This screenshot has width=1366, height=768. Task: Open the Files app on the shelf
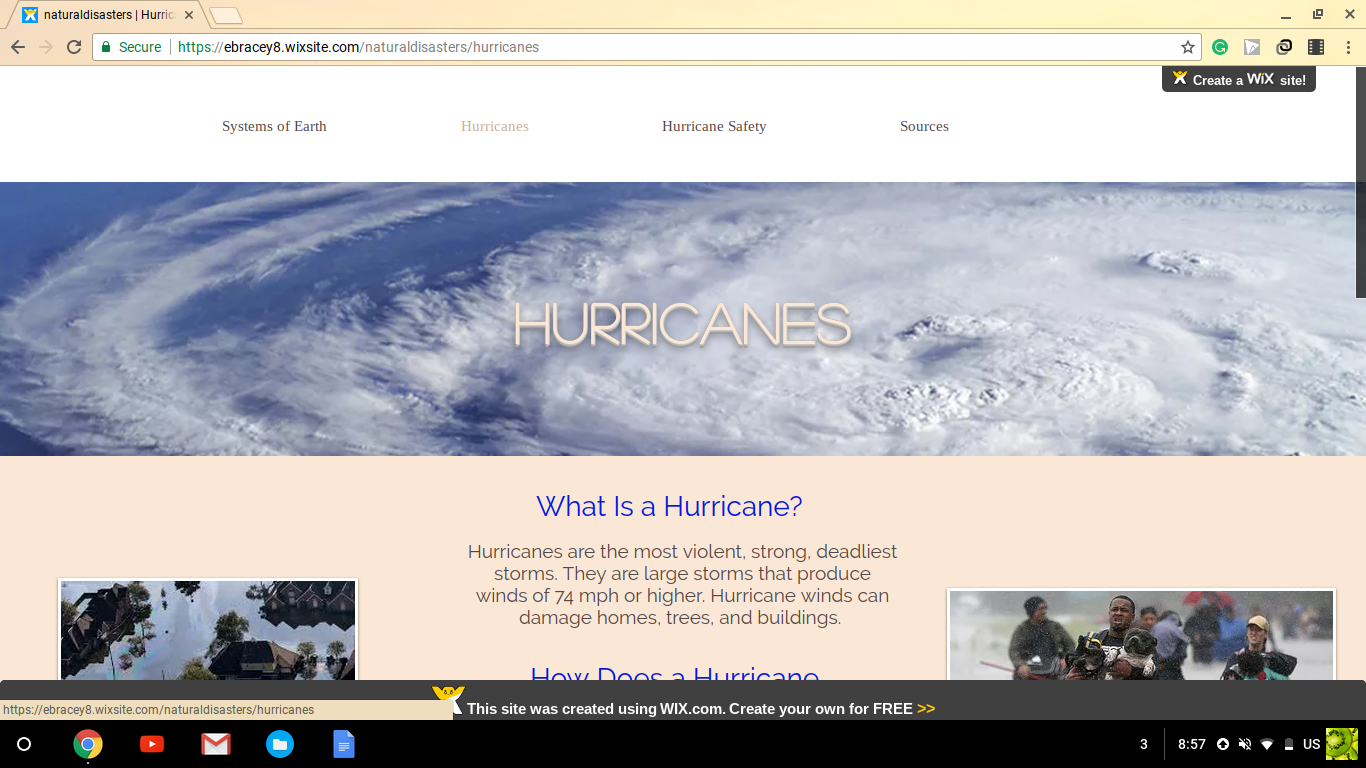pyautogui.click(x=280, y=744)
